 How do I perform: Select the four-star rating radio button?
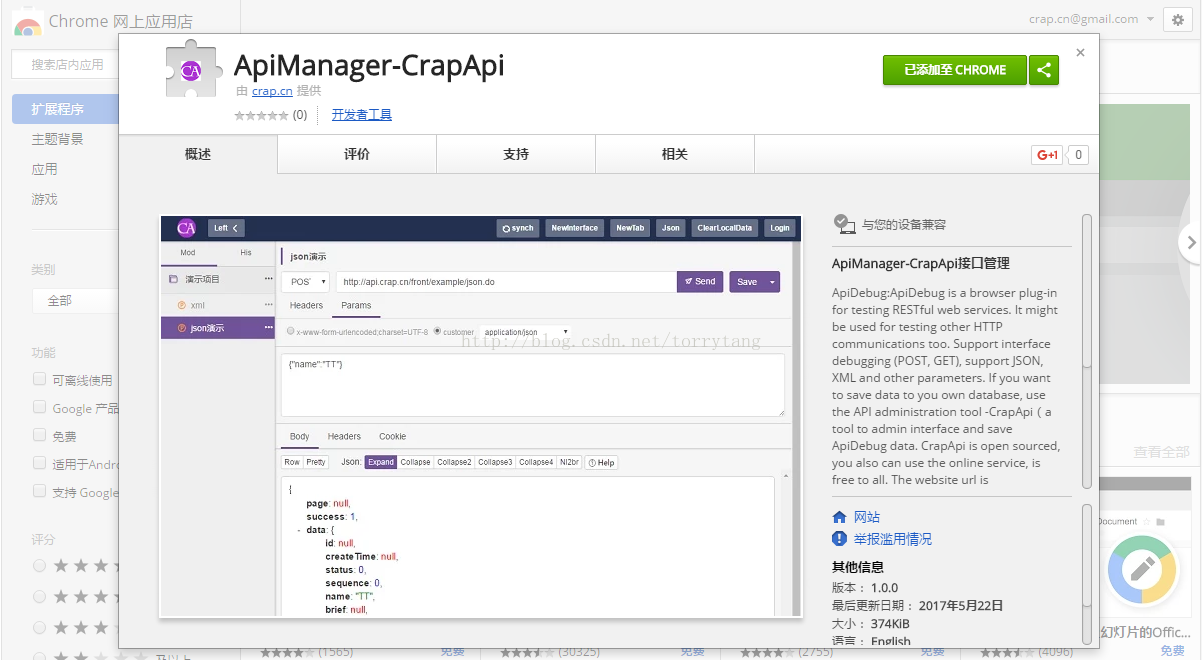click(x=40, y=597)
